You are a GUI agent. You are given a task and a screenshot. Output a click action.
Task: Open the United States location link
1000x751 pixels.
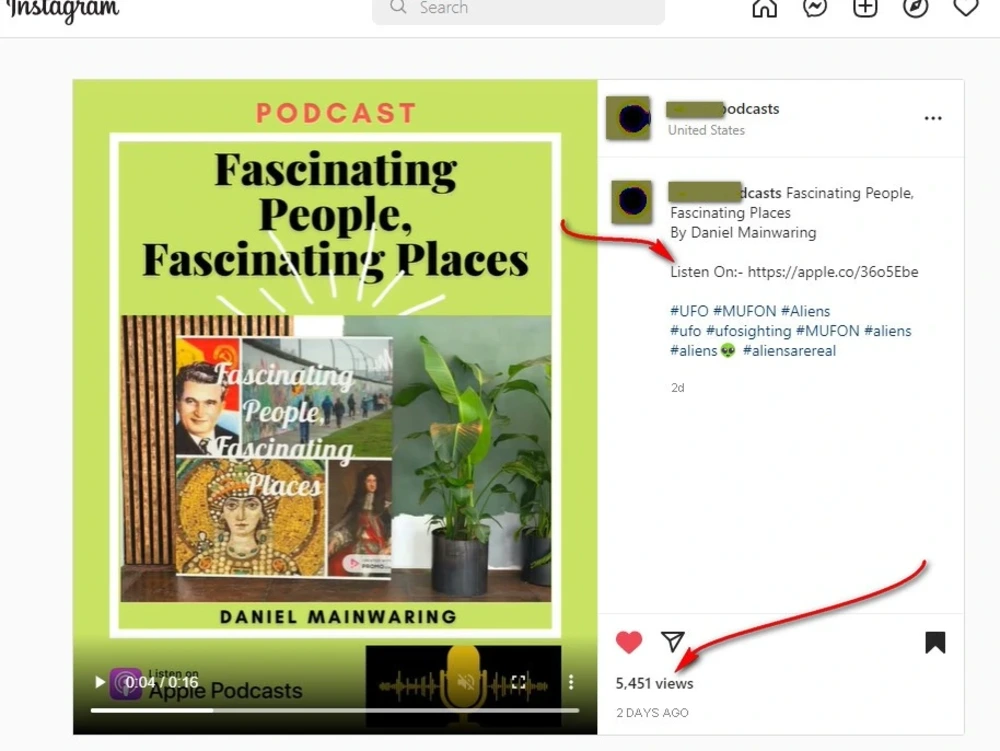coord(706,130)
